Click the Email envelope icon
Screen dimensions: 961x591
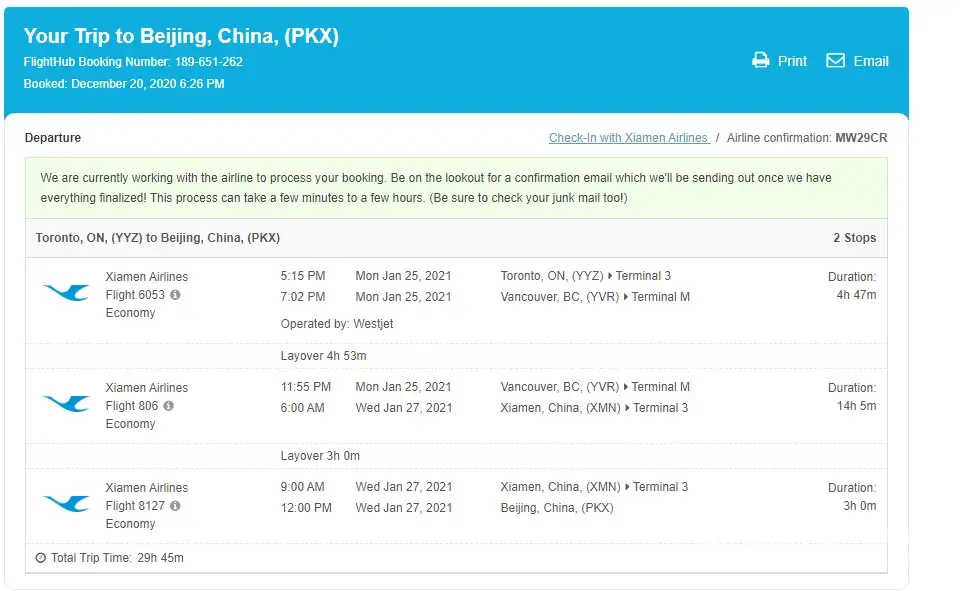click(x=835, y=60)
